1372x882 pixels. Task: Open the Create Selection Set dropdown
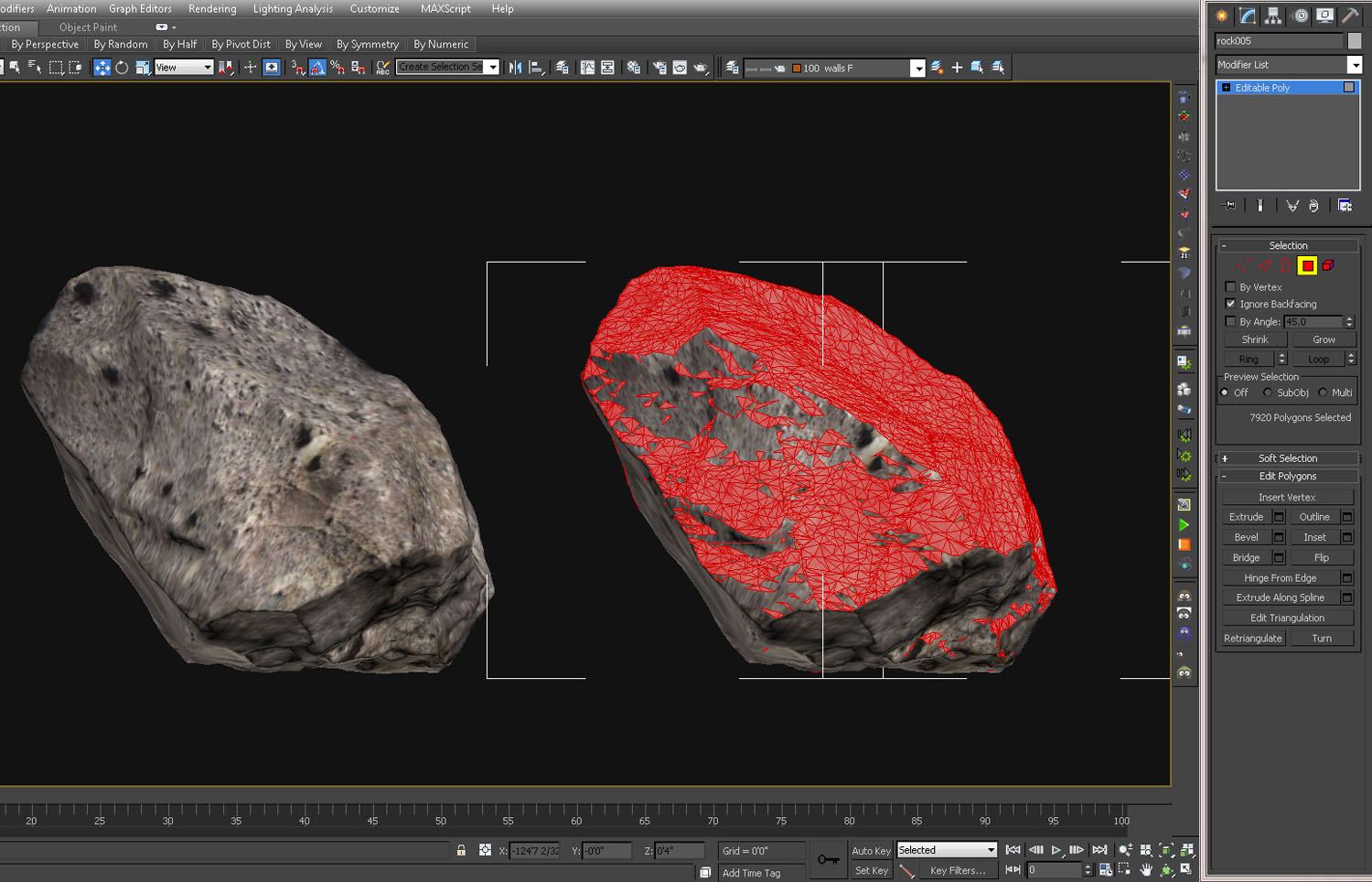click(x=493, y=68)
